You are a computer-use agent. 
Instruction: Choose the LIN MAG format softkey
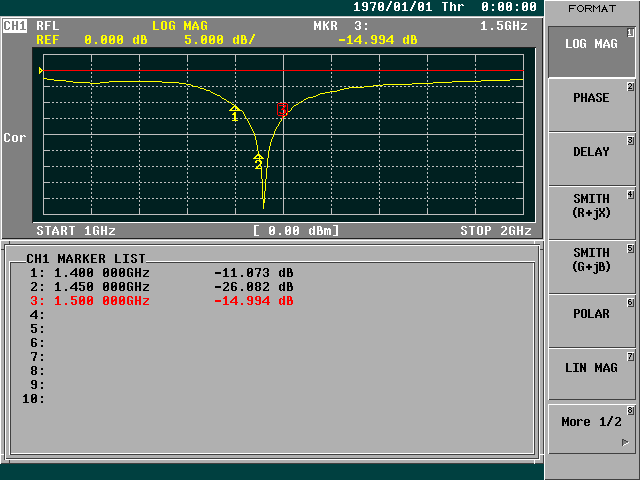591,375
